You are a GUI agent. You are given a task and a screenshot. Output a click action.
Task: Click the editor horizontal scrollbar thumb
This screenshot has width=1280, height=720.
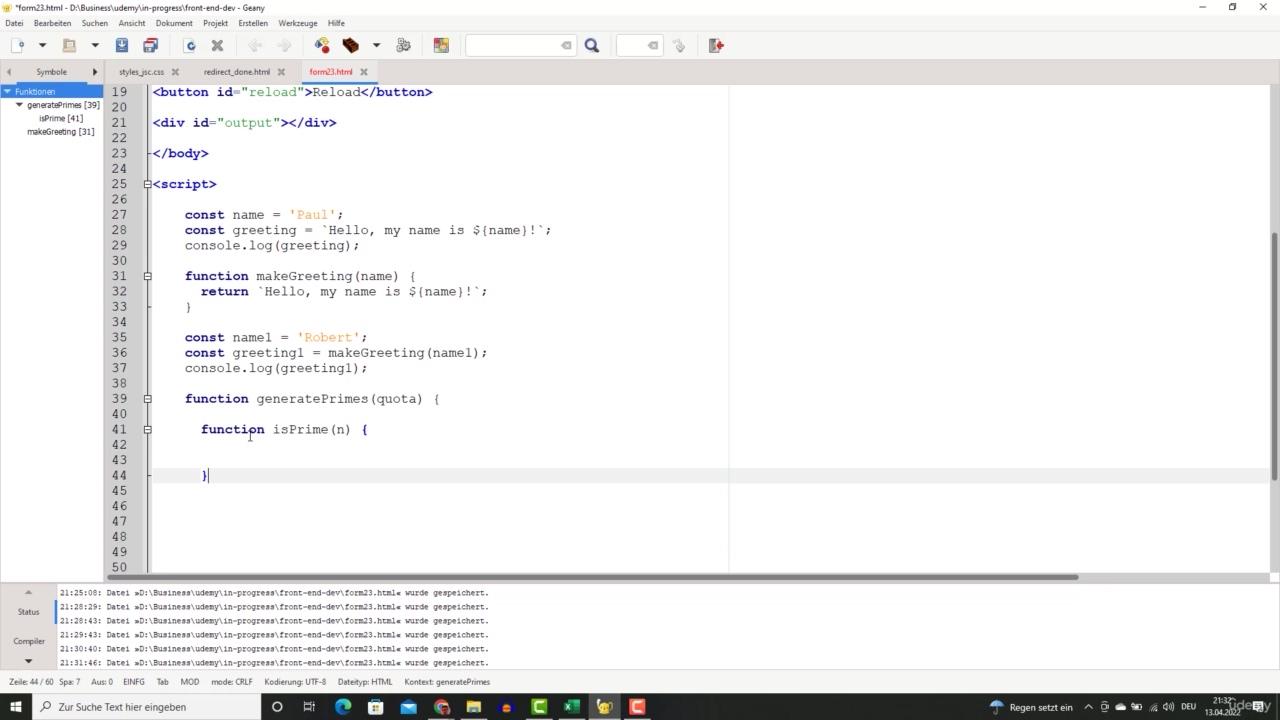coord(593,577)
